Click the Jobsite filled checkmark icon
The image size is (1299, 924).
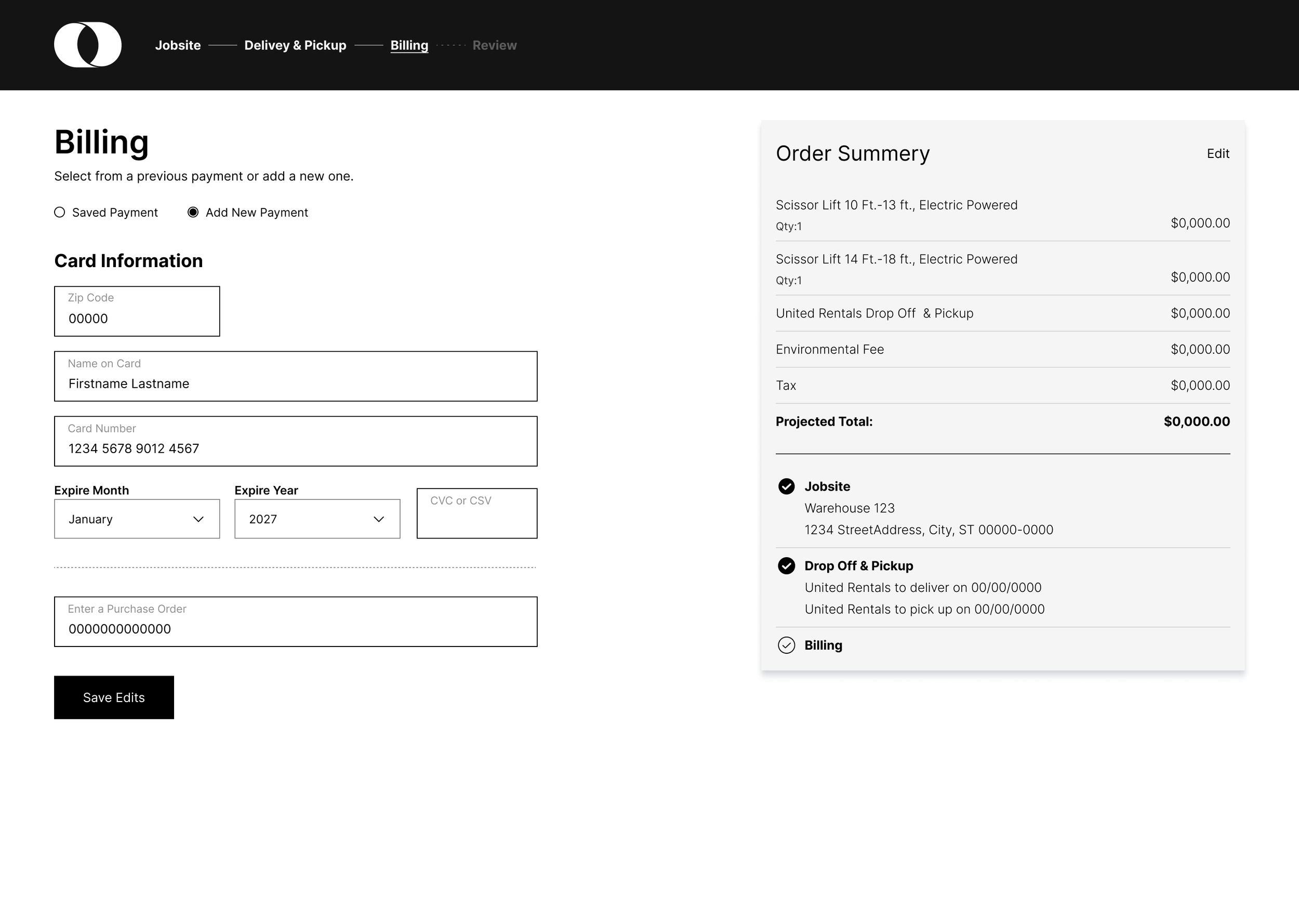(x=786, y=486)
